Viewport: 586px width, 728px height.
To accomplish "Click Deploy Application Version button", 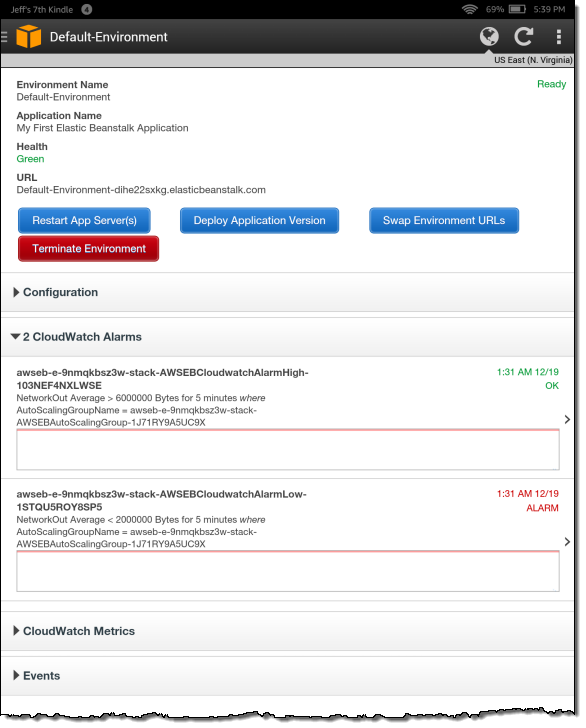I will point(260,221).
